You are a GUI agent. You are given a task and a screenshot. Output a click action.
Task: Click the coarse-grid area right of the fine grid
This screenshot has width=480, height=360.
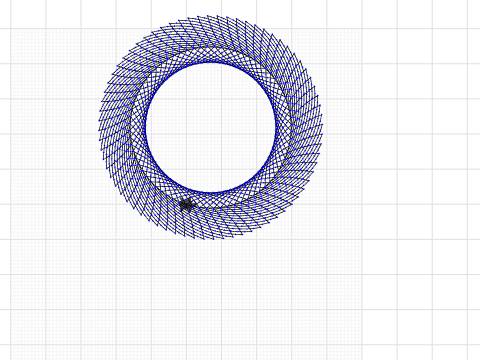(421, 180)
